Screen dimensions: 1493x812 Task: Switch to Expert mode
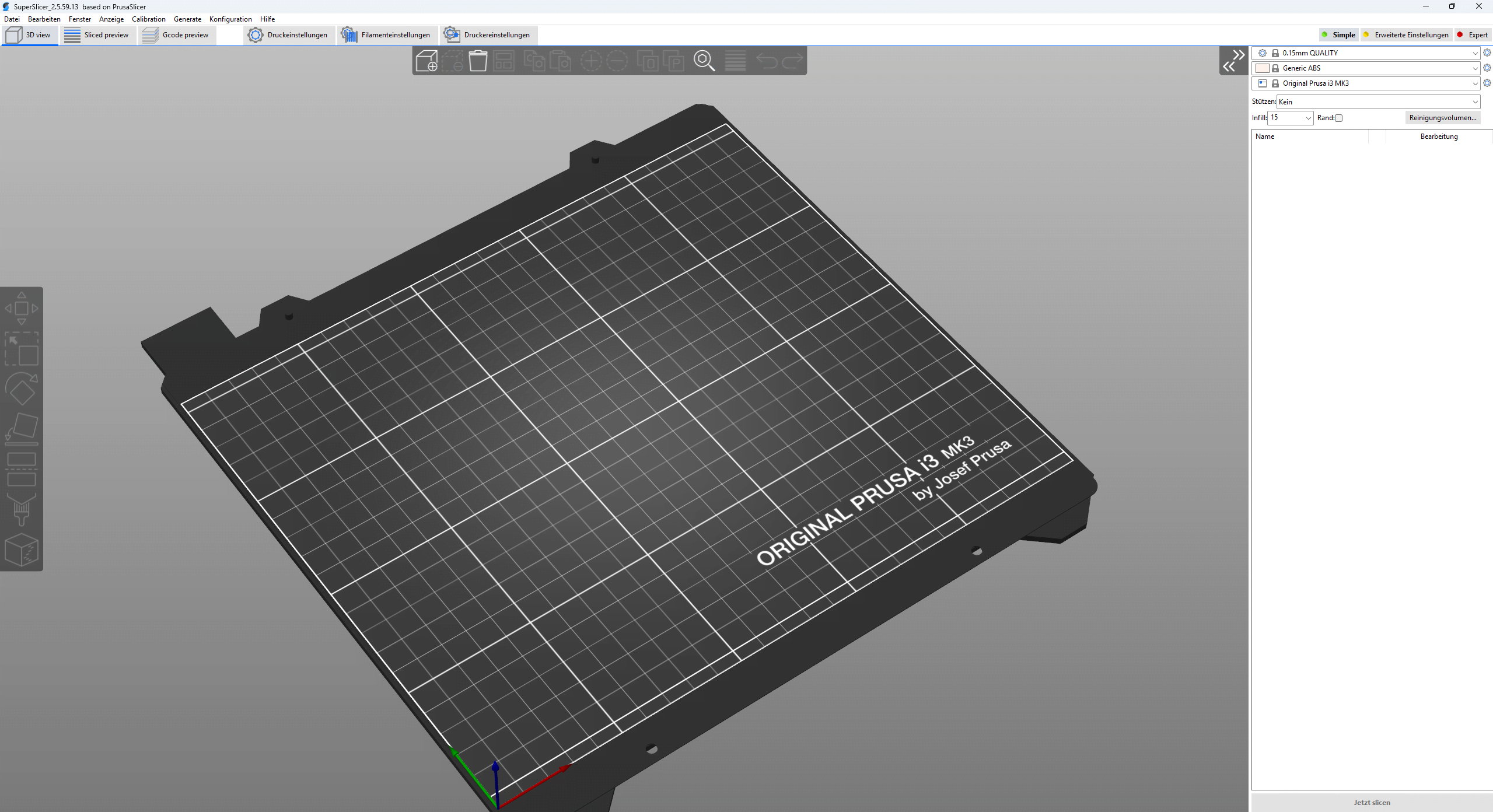point(1473,35)
